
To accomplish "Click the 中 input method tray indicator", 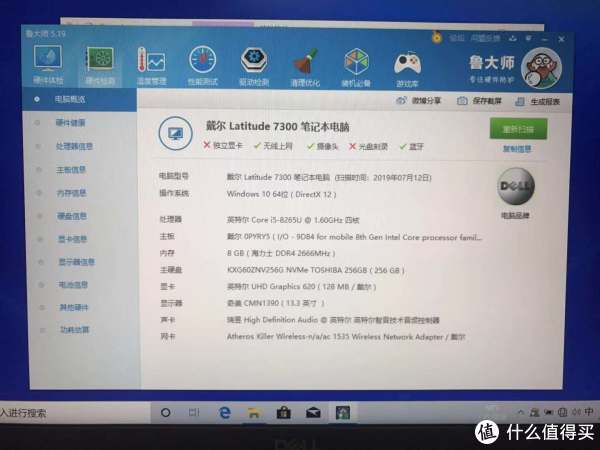I will 589,412.
